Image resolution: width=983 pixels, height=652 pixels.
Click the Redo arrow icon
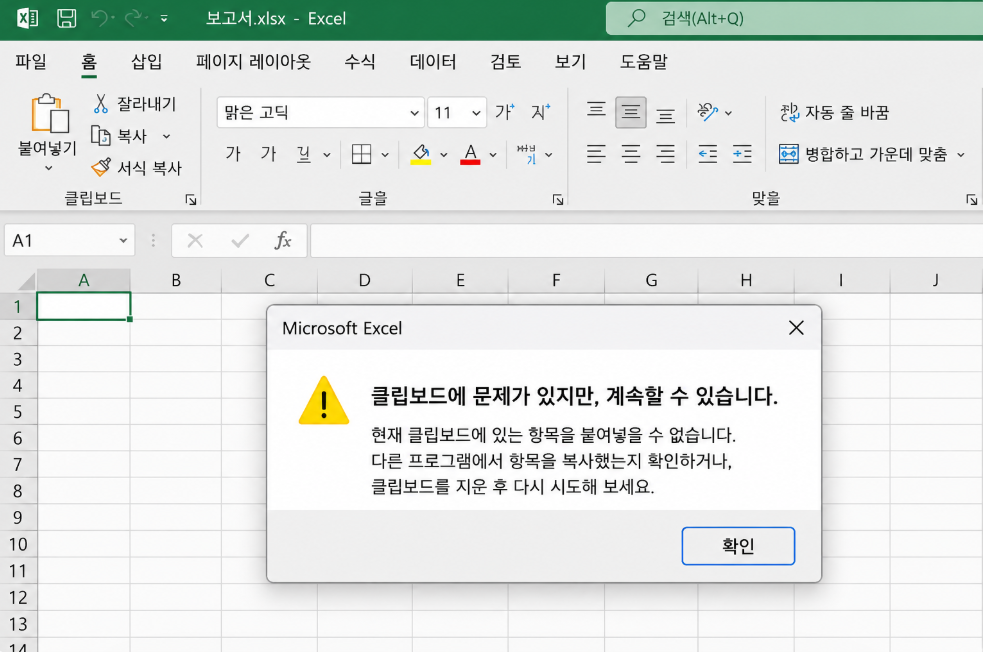[x=132, y=18]
